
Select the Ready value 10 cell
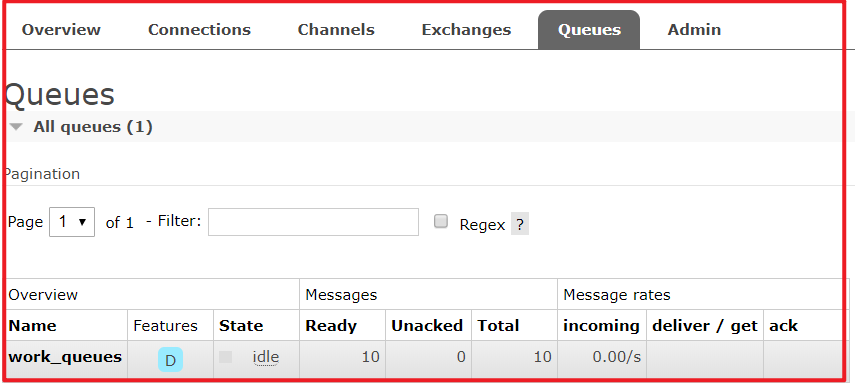342,360
